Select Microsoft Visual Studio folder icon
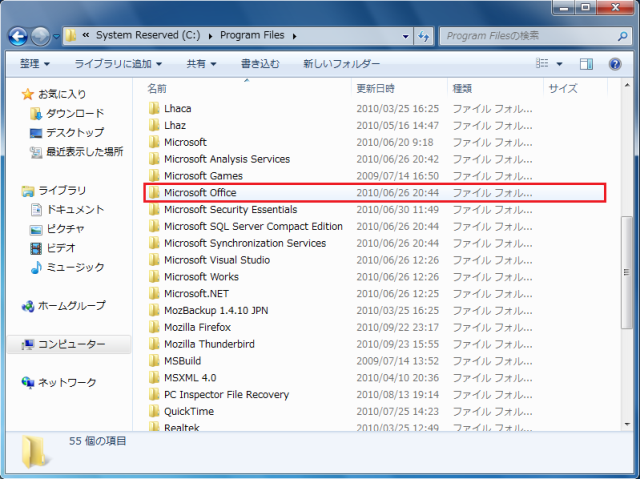This screenshot has width=640, height=479. pos(154,260)
